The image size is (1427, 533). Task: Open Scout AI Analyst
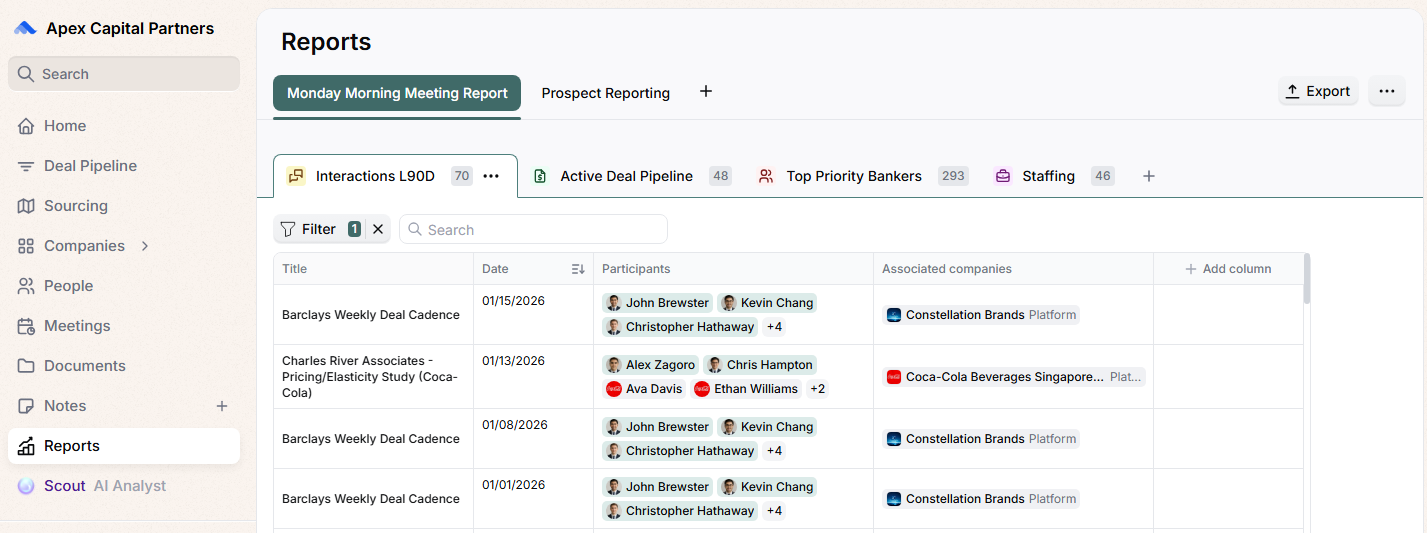point(124,486)
